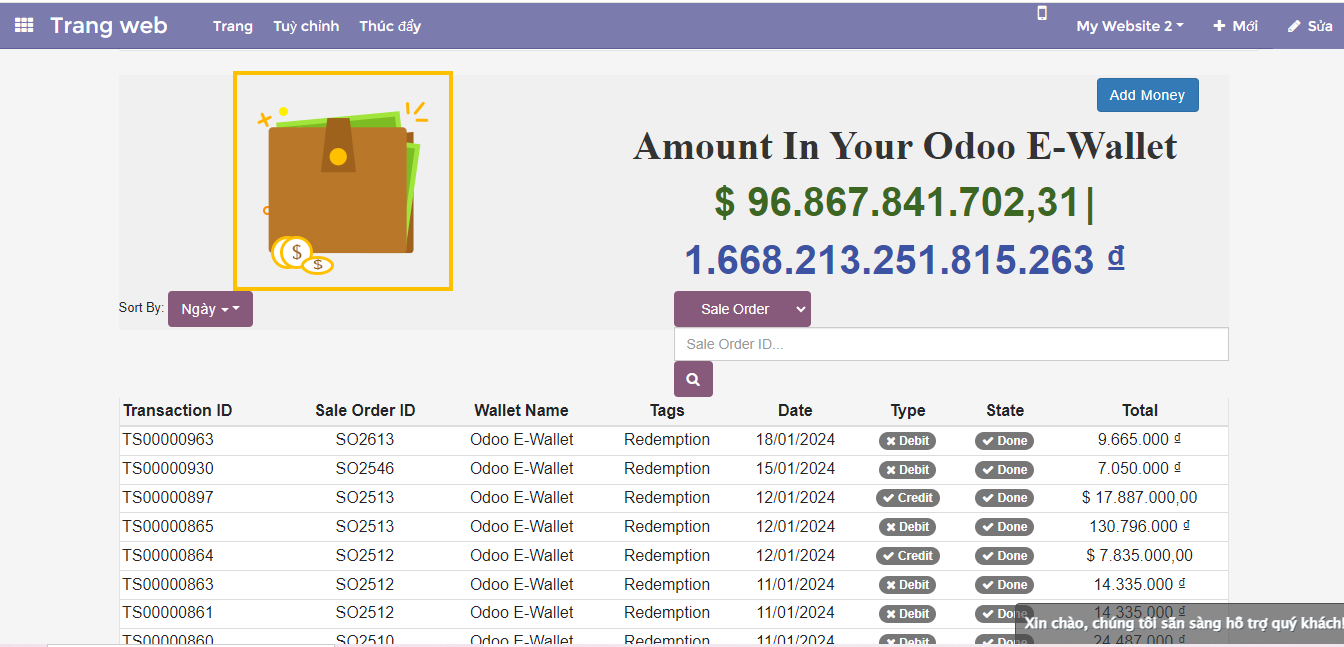Screen dimensions: 1344x647
Task: Click Debit badge for TS00000865
Action: pyautogui.click(x=907, y=527)
